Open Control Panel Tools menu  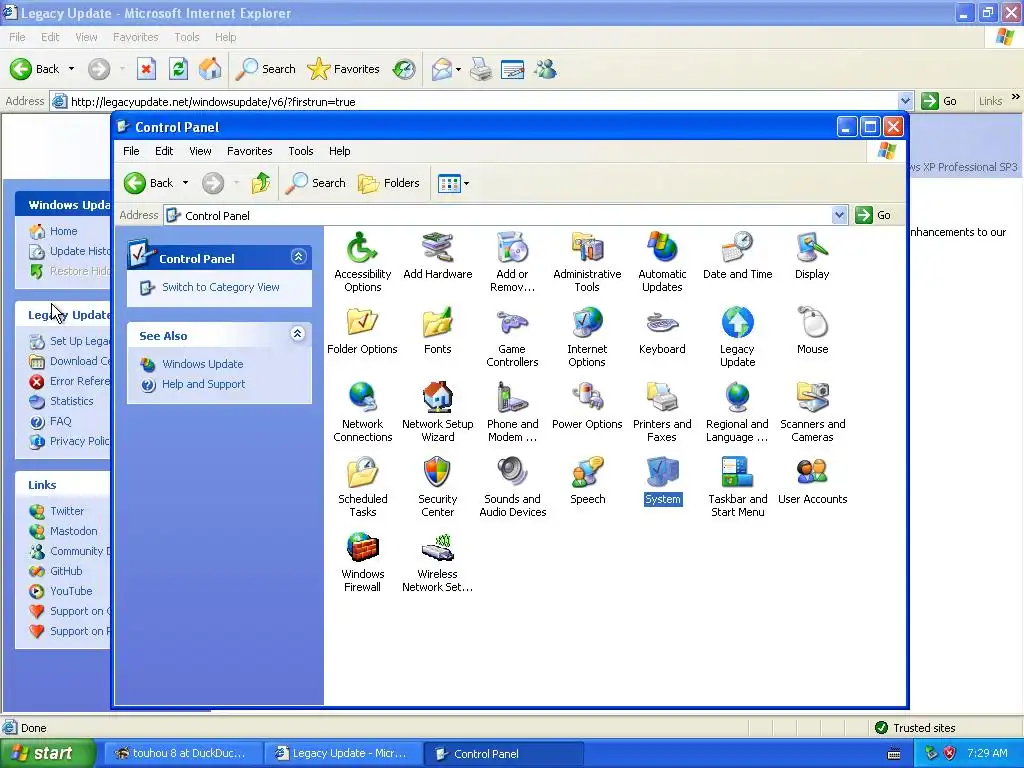coord(300,151)
